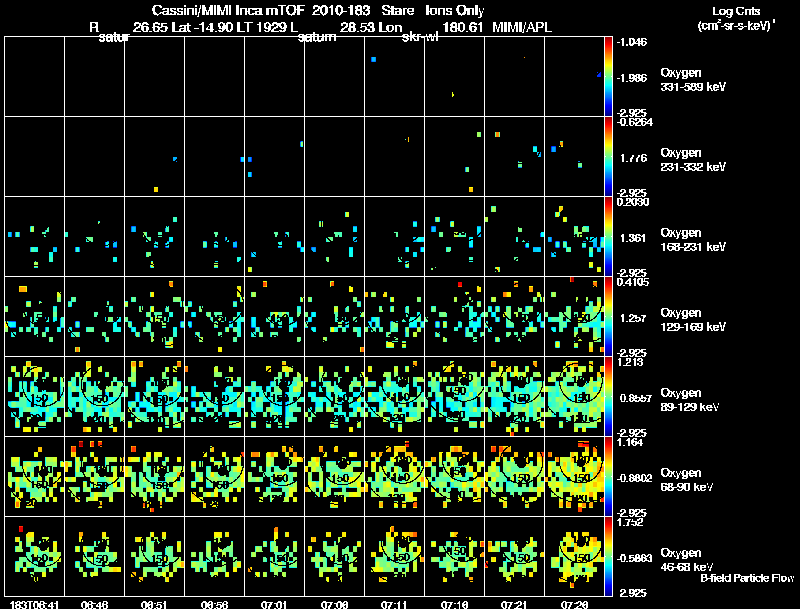The width and height of the screenshot is (800, 609).
Task: Select the 06:46 time tick label
Action: pos(95,604)
